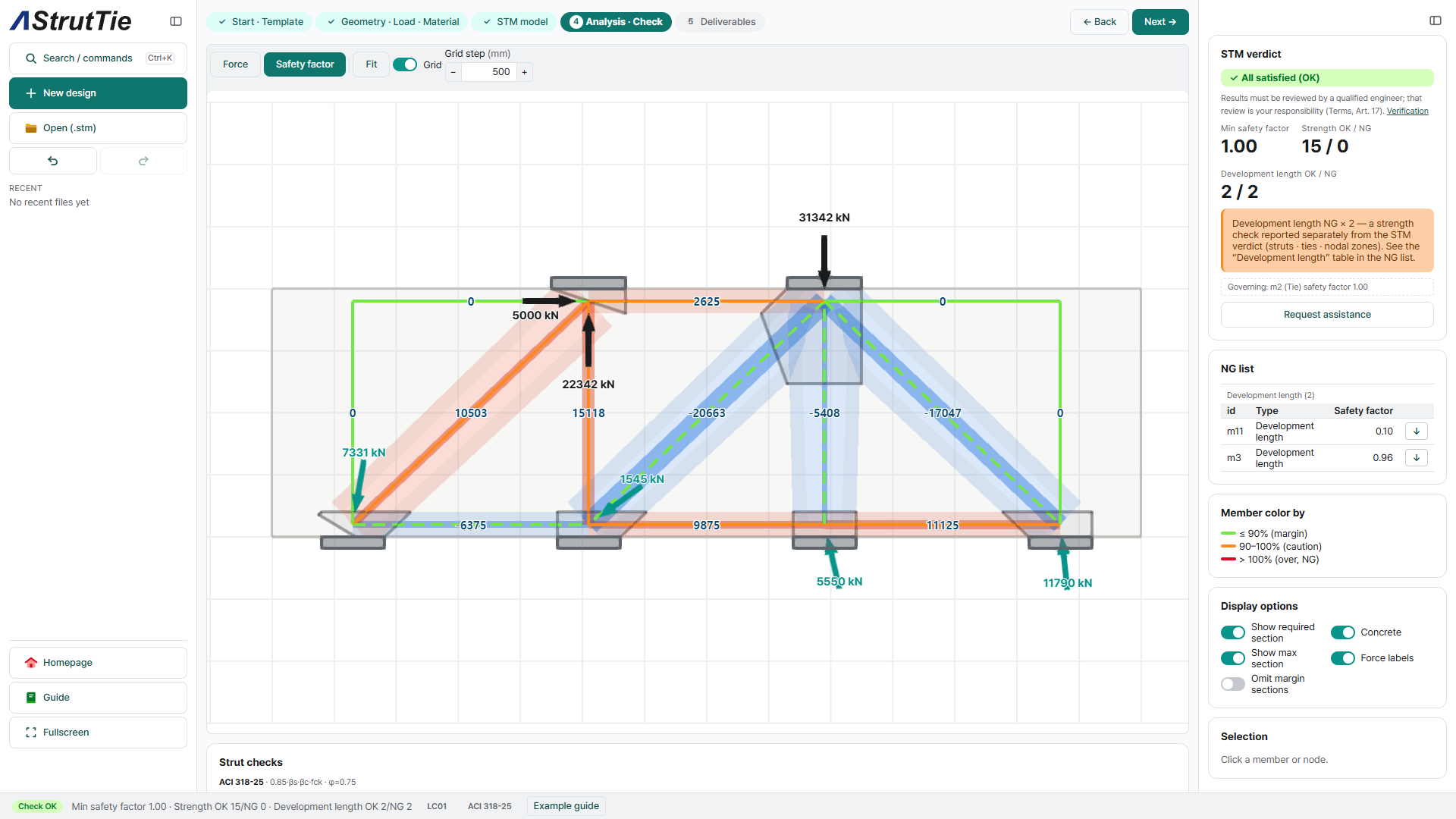The image size is (1456, 819).
Task: Click the Next button
Action: pos(1160,22)
